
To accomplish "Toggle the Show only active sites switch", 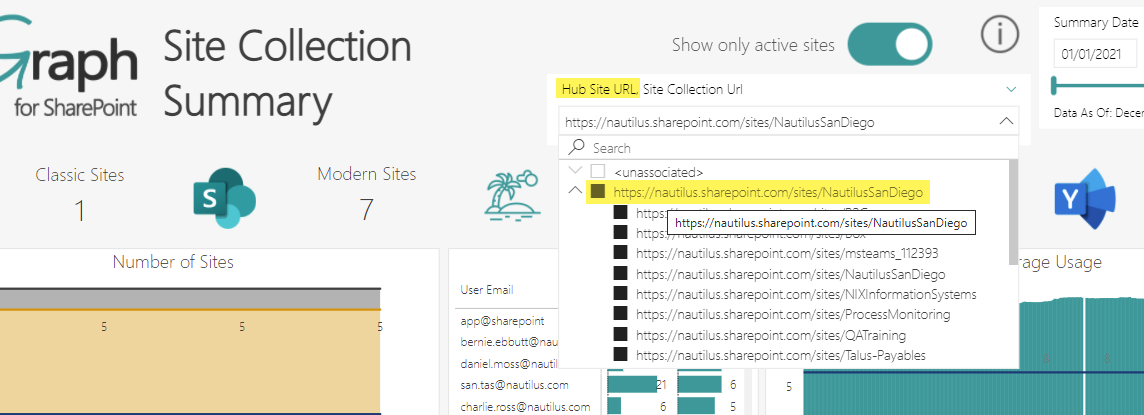I will 890,45.
